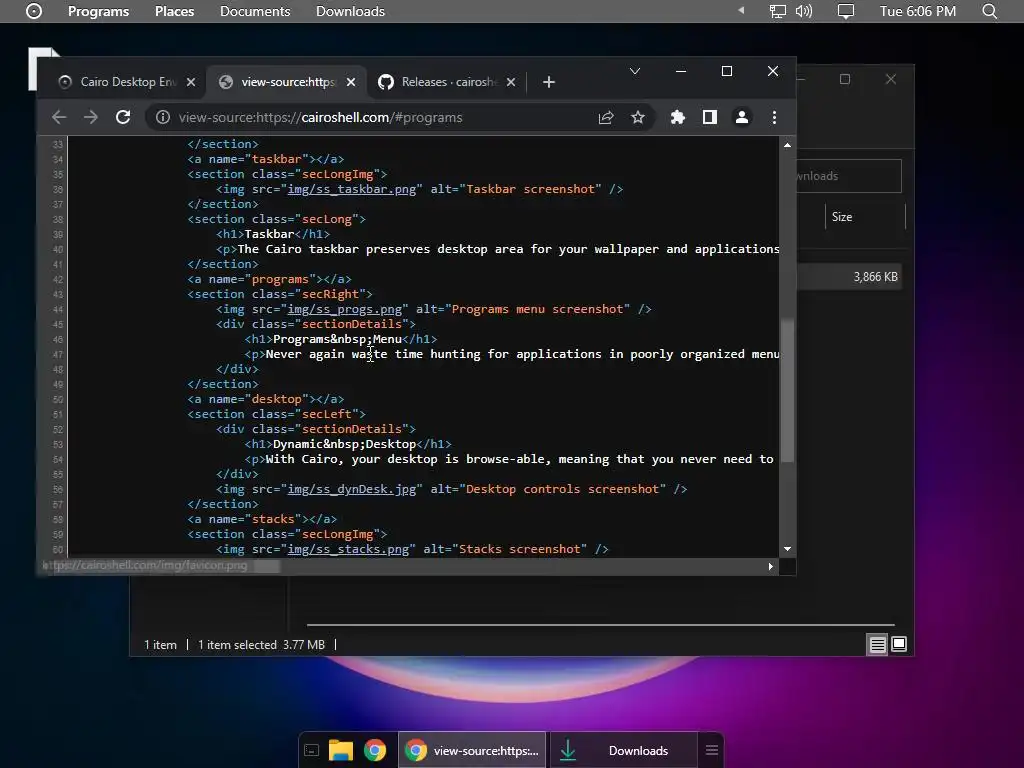The width and height of the screenshot is (1024, 768).
Task: Open the Downloads menu in top bar
Action: point(350,11)
